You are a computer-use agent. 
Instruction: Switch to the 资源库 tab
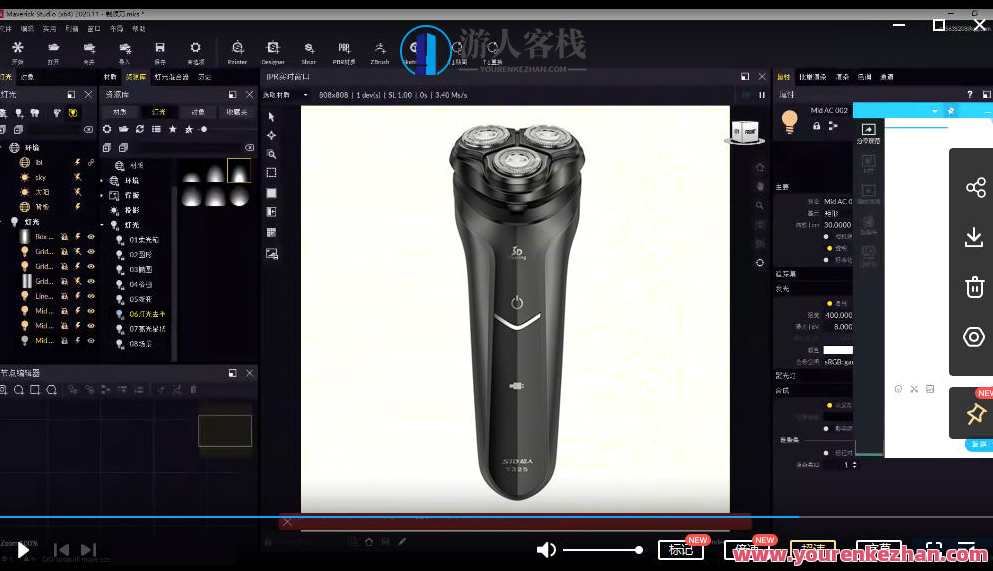(x=136, y=77)
